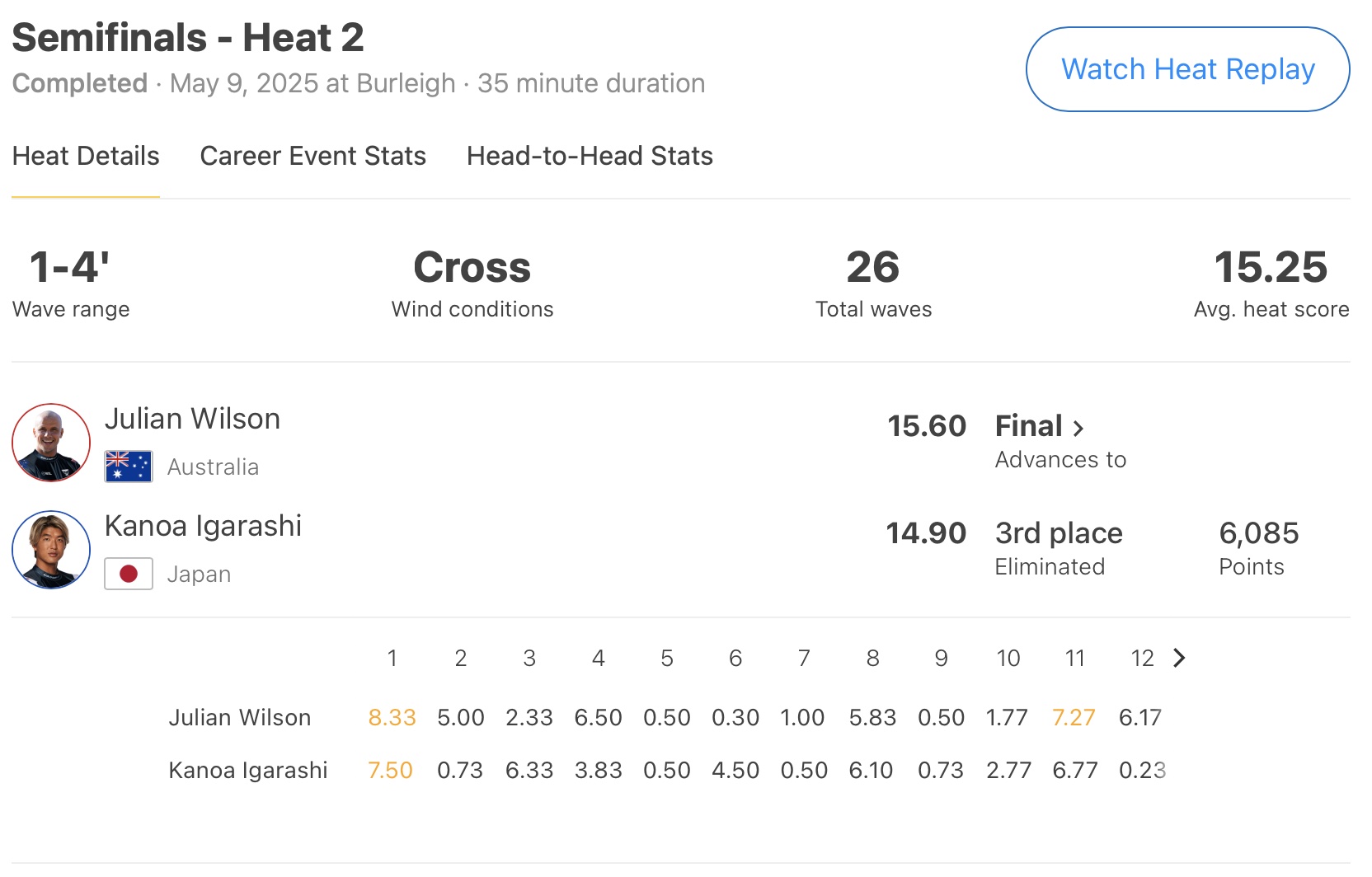Click the Australia flag icon
Screen dimensions: 1372x877
point(129,467)
